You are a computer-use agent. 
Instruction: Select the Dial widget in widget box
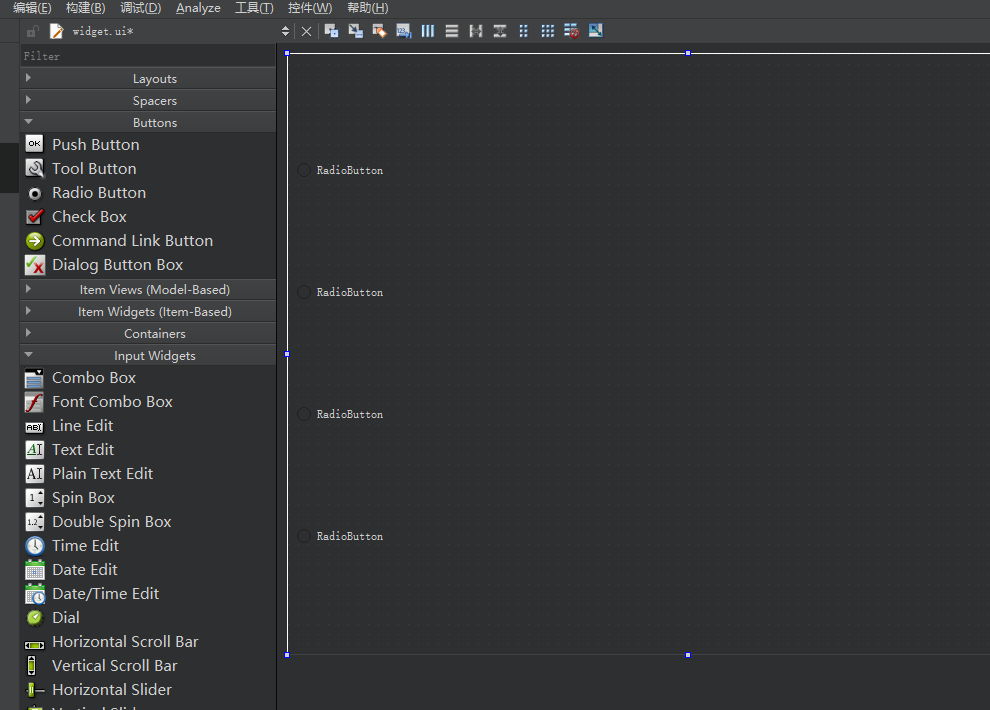[x=66, y=618]
